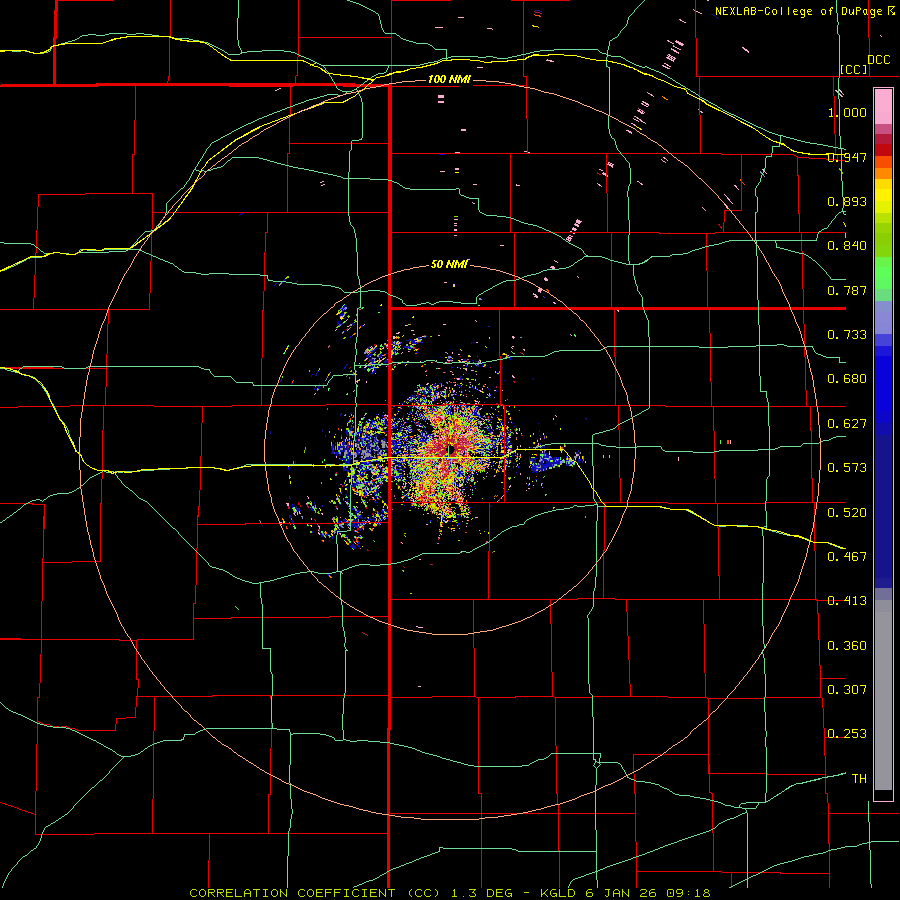Viewport: 900px width, 900px height.
Task: Select the 0.520 legend value
Action: (x=847, y=512)
